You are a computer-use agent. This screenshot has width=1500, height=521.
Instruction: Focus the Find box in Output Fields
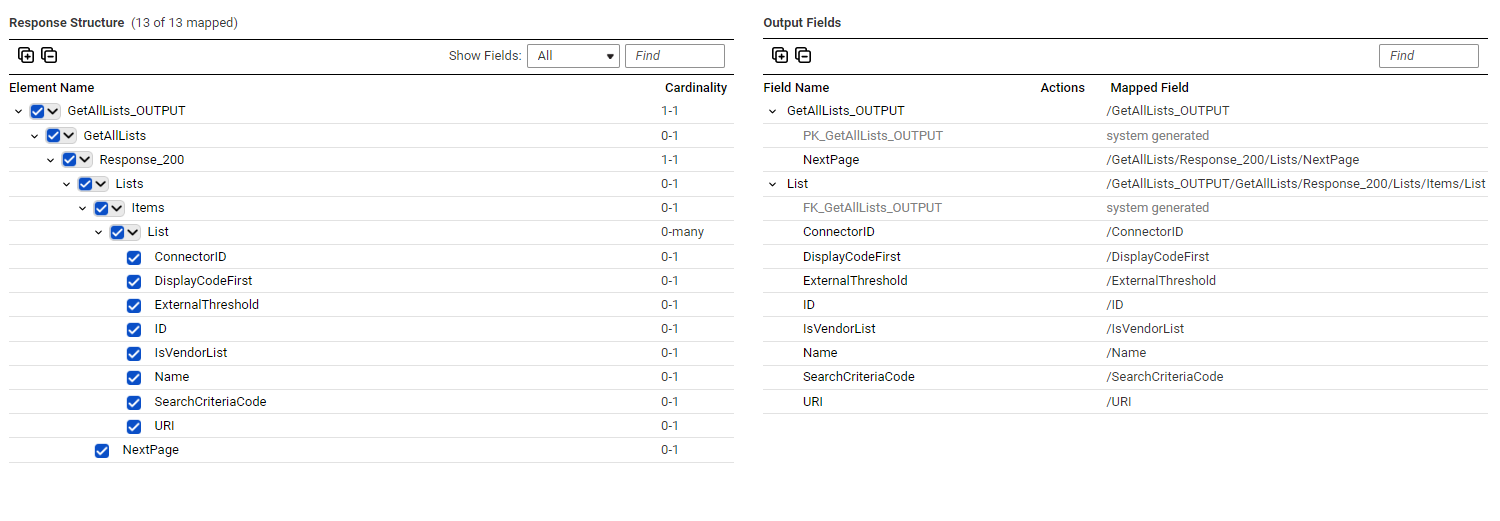tap(1428, 56)
